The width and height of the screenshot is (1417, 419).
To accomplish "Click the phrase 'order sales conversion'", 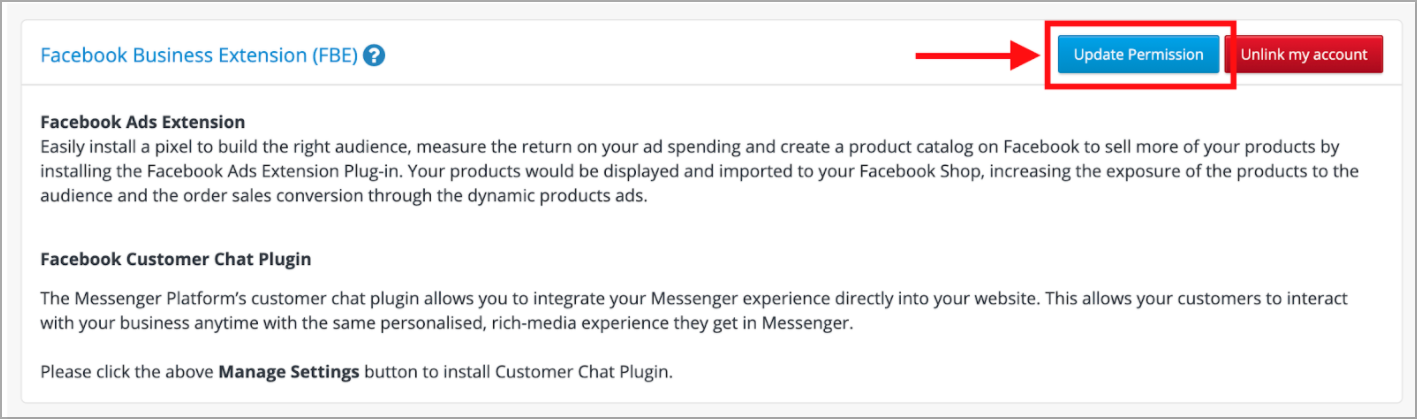I will (273, 196).
